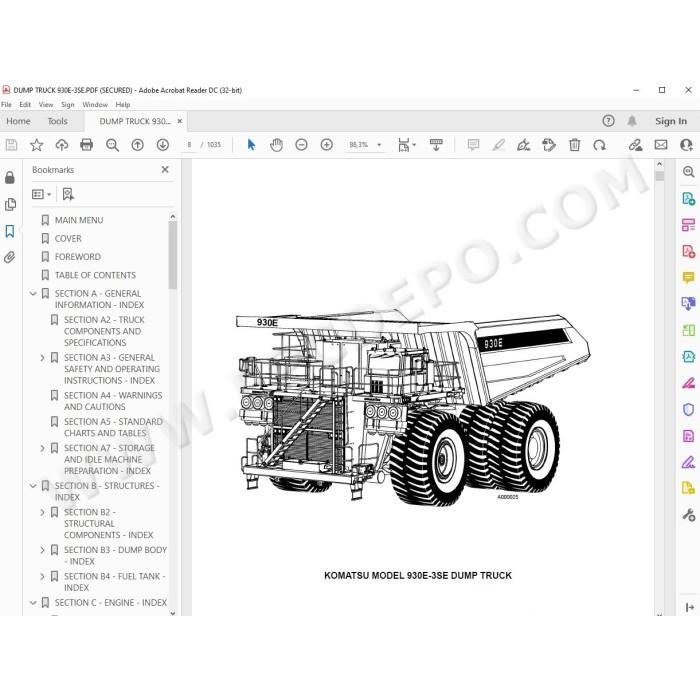Upload file to cloud icon

(62, 145)
